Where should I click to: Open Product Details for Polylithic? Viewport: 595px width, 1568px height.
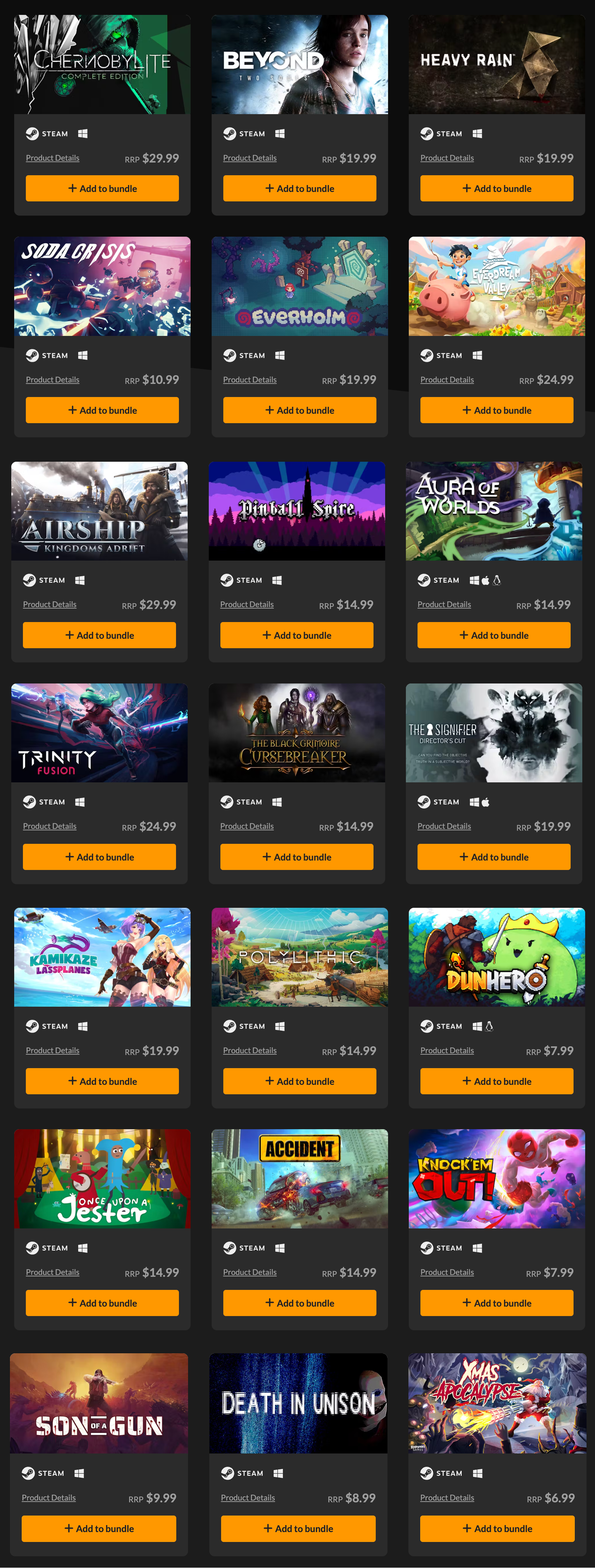tap(250, 1051)
